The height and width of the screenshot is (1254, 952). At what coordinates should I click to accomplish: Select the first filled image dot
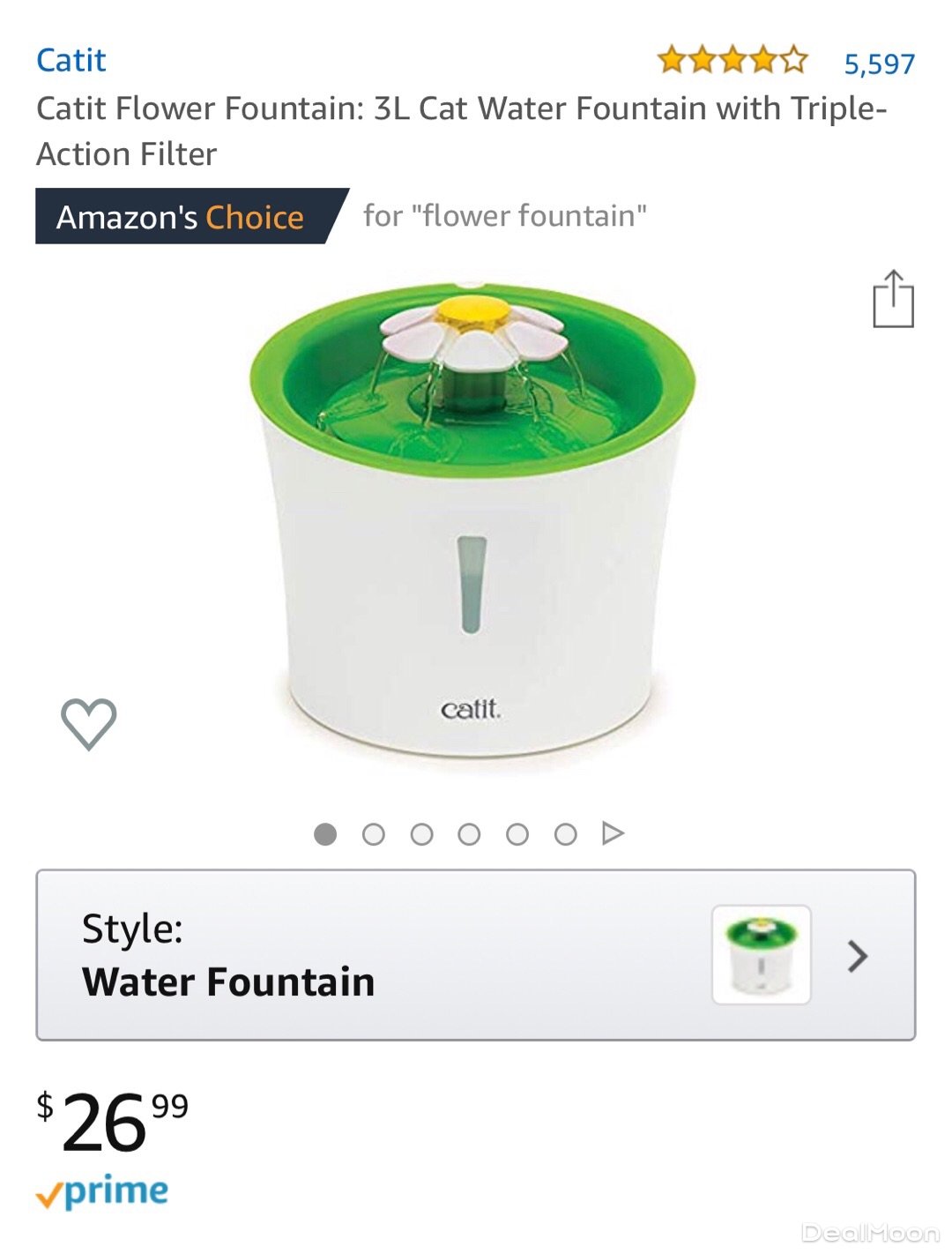click(325, 833)
